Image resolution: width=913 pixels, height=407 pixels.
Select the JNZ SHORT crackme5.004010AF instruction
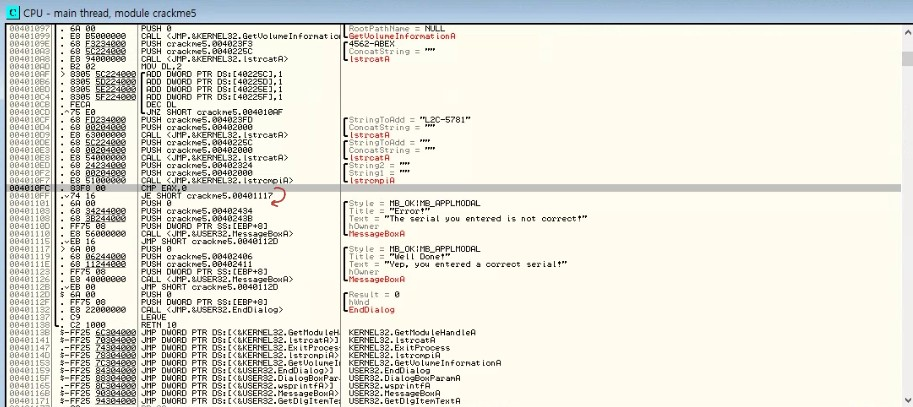pyautogui.click(x=214, y=112)
